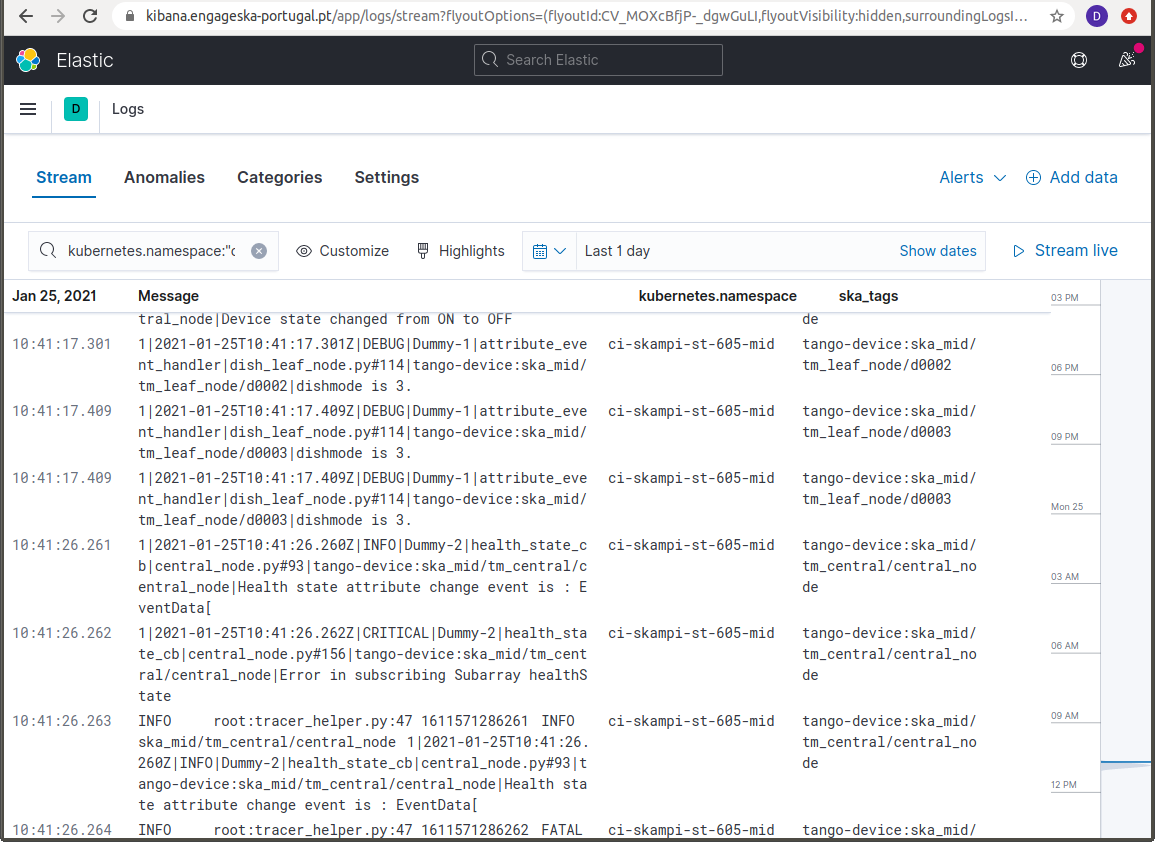This screenshot has height=842, width=1155.
Task: Add data via plus link
Action: [x=1072, y=178]
